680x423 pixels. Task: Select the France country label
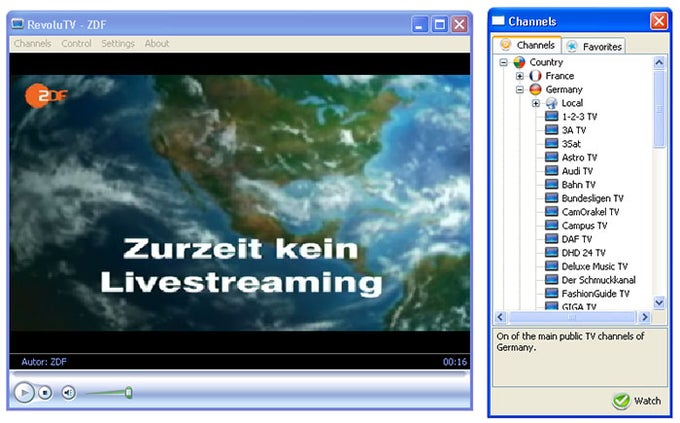[x=559, y=76]
